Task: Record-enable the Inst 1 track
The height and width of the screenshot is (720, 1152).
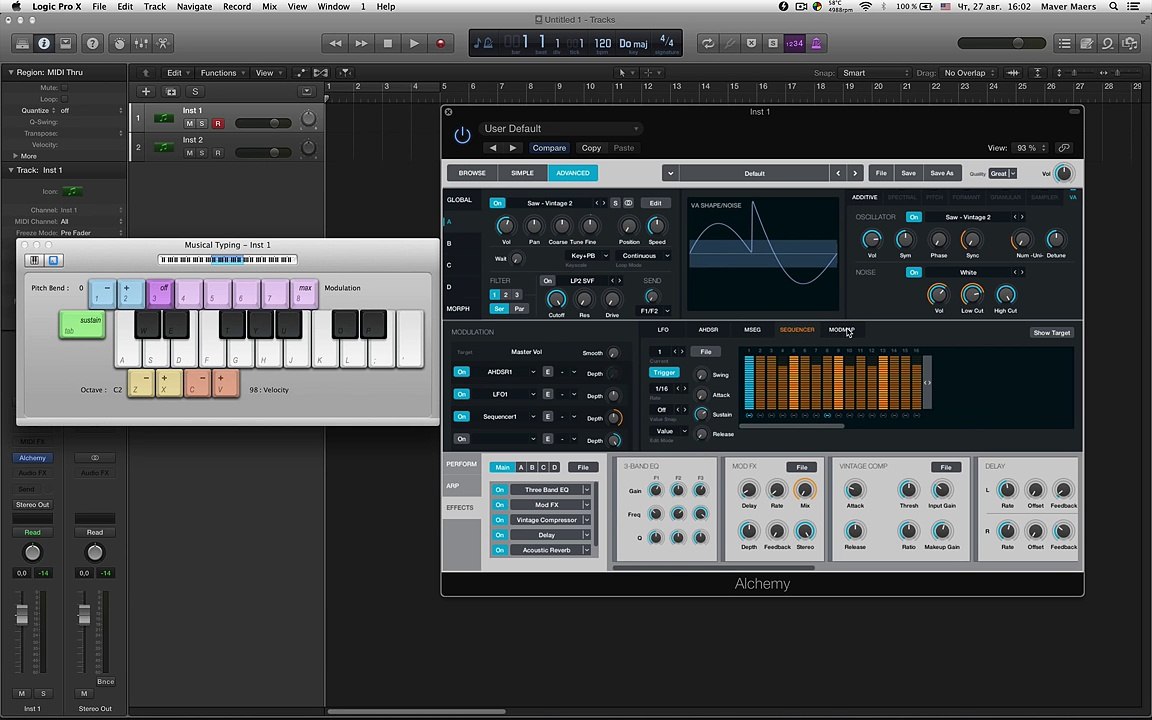Action: tap(217, 123)
